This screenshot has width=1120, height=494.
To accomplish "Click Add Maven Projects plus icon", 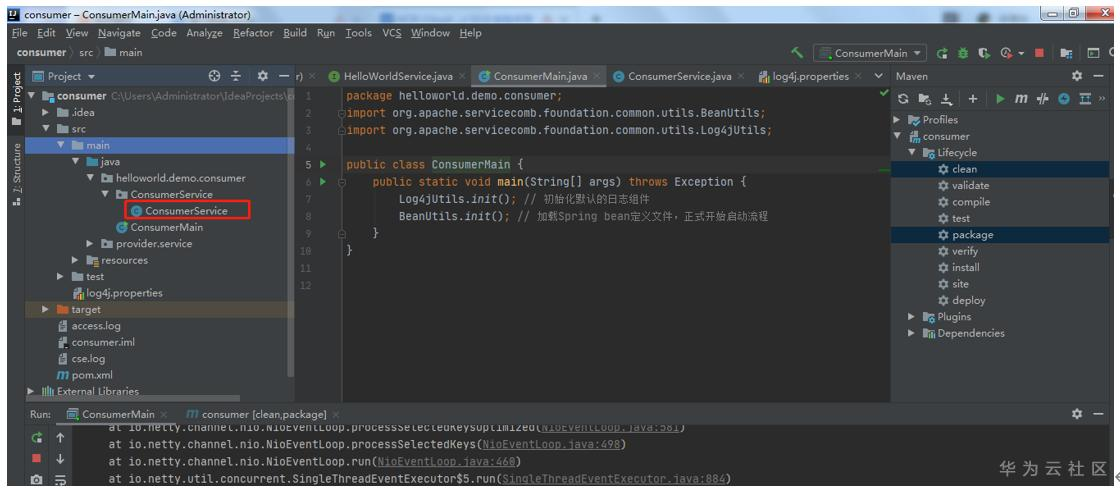I will [x=972, y=99].
